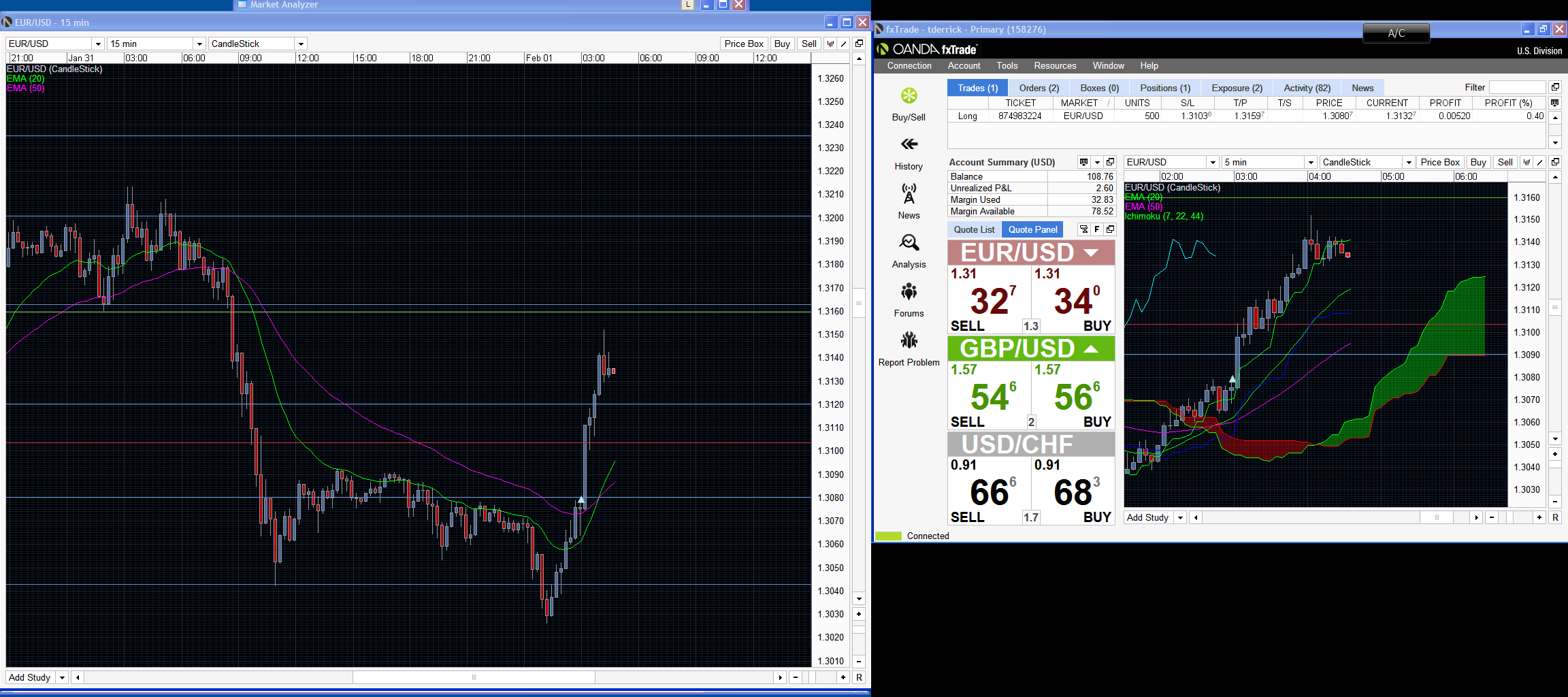Viewport: 1568px width, 697px height.
Task: Reset the 15 min chart with R button
Action: 859,677
